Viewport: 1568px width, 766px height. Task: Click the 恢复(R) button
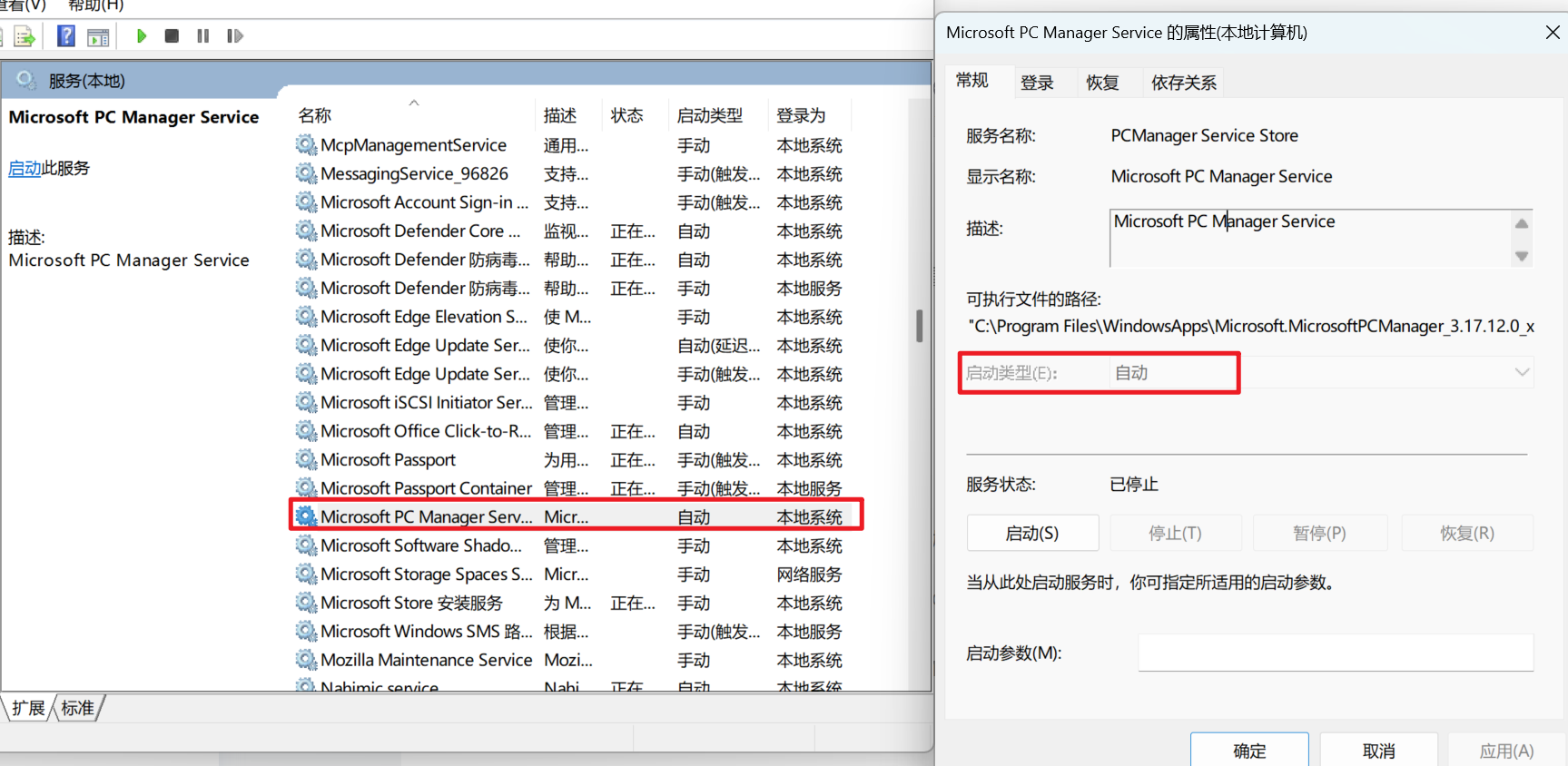pyautogui.click(x=1467, y=533)
